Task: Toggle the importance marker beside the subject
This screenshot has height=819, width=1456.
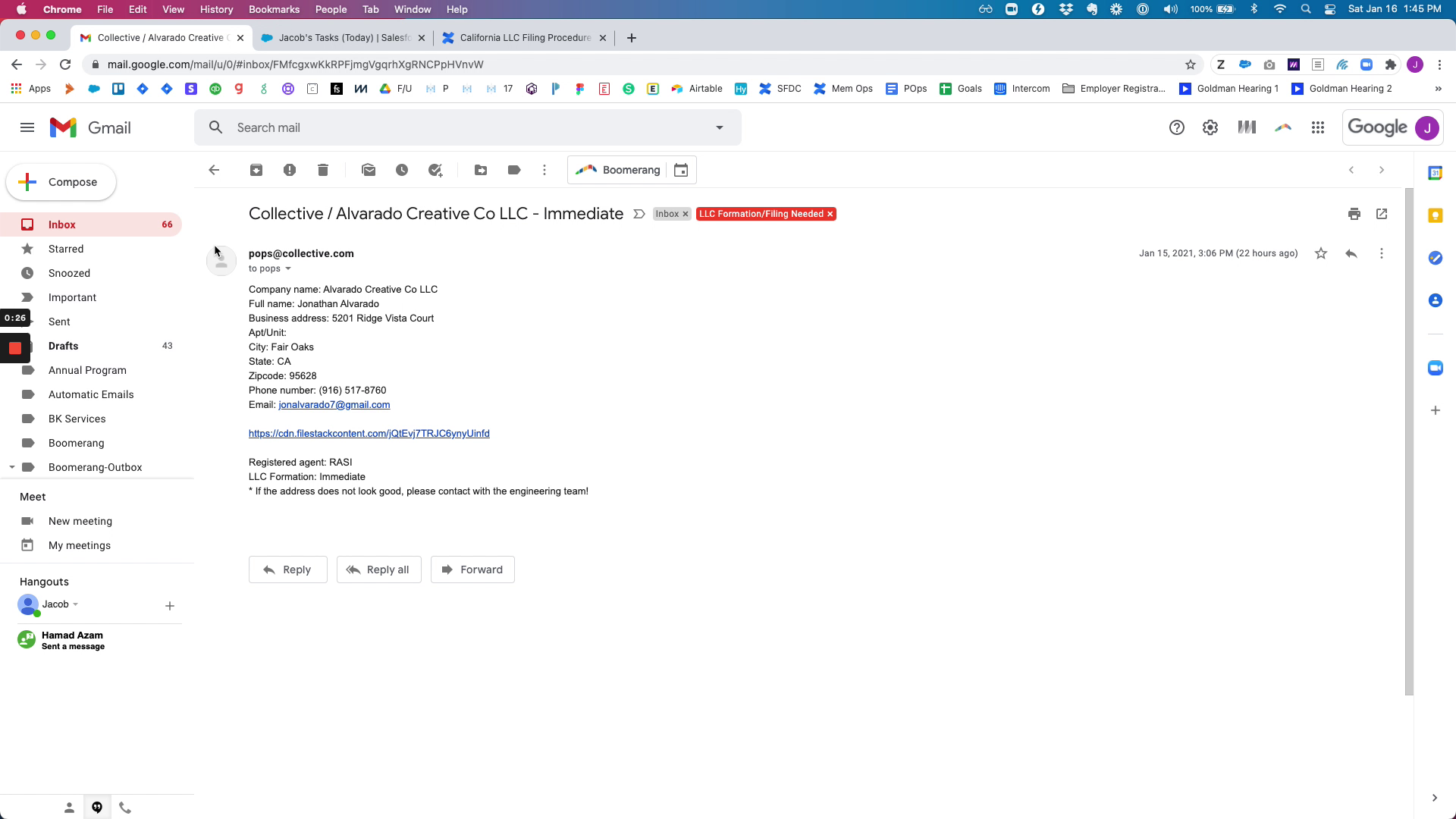Action: pos(639,214)
